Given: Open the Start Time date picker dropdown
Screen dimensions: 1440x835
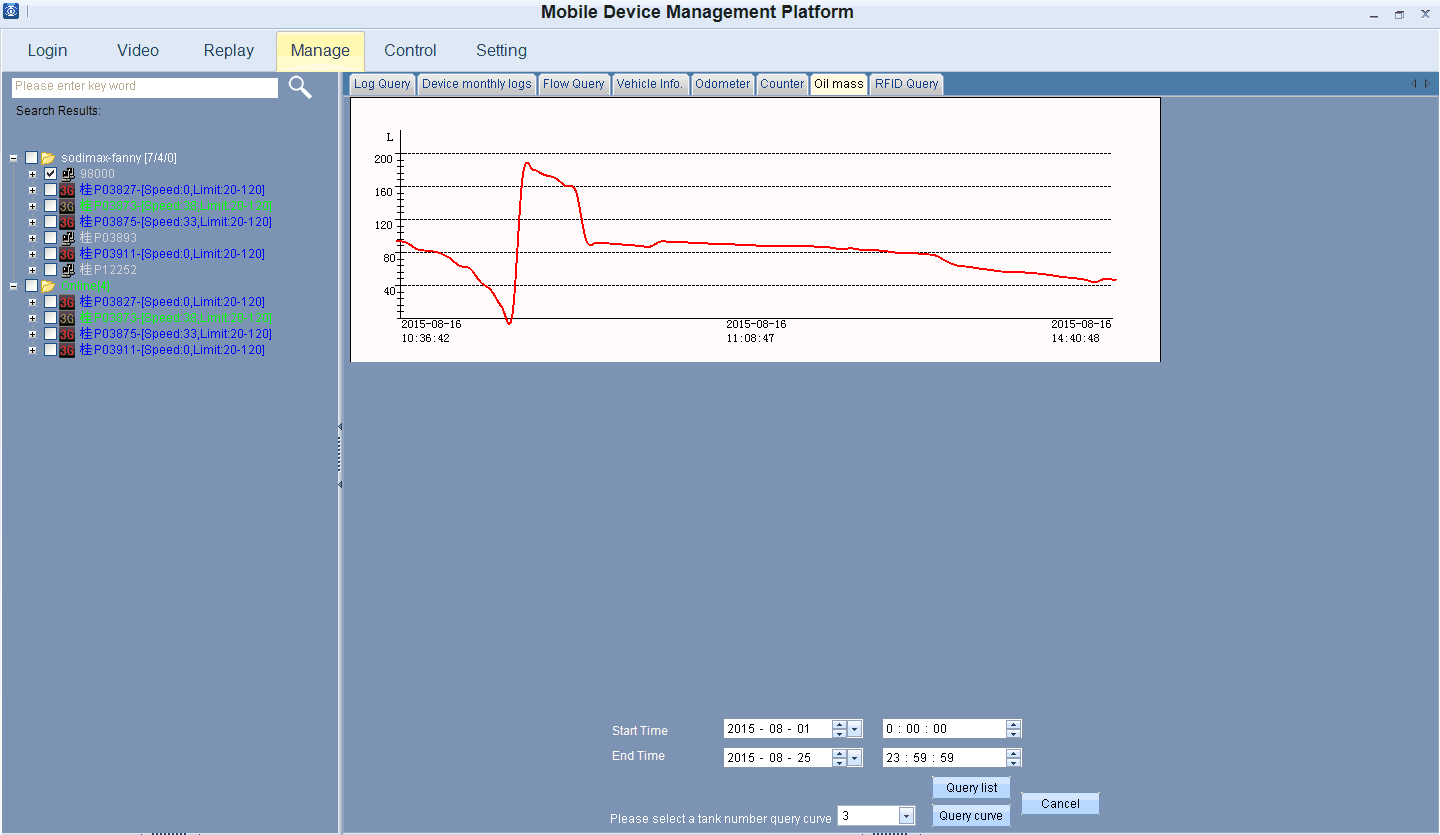Looking at the screenshot, I should pyautogui.click(x=855, y=729).
